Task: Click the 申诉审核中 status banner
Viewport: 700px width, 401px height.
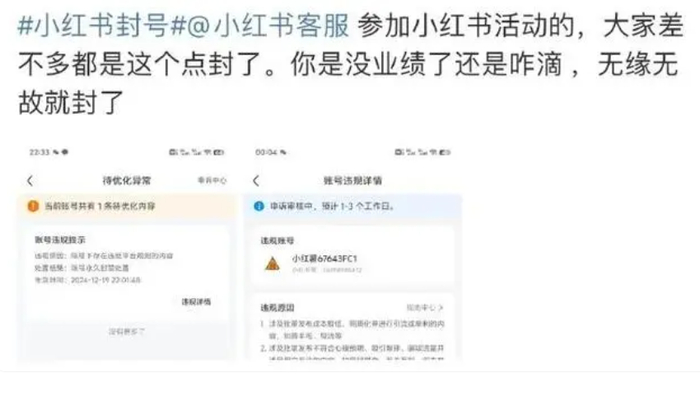Action: click(353, 206)
